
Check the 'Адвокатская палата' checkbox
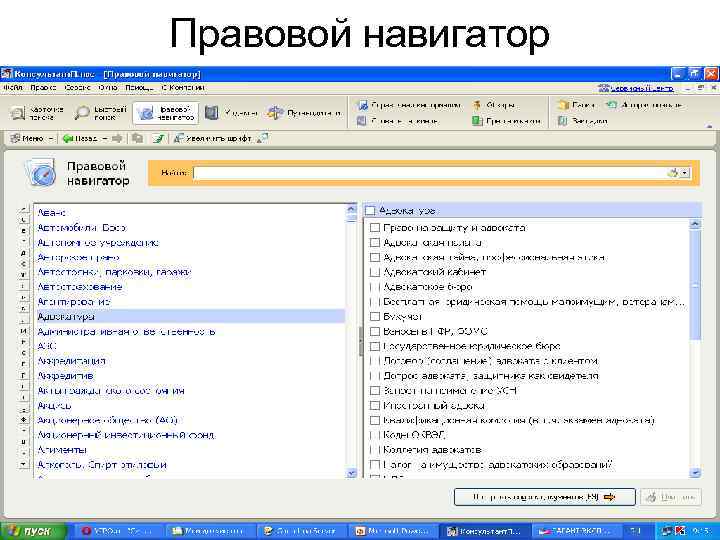tap(375, 242)
